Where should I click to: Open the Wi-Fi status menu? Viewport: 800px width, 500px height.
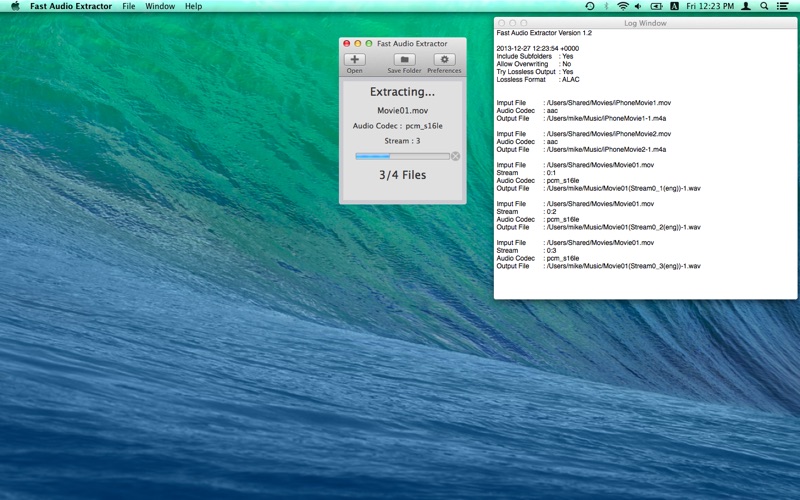click(623, 6)
